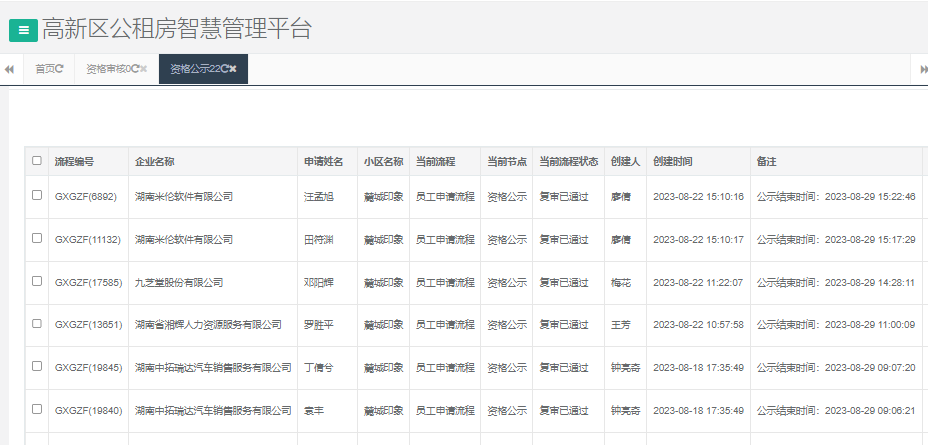Viewport: 928px width, 445px height.
Task: Click process number GXGZF(13651)
Action: click(x=88, y=325)
